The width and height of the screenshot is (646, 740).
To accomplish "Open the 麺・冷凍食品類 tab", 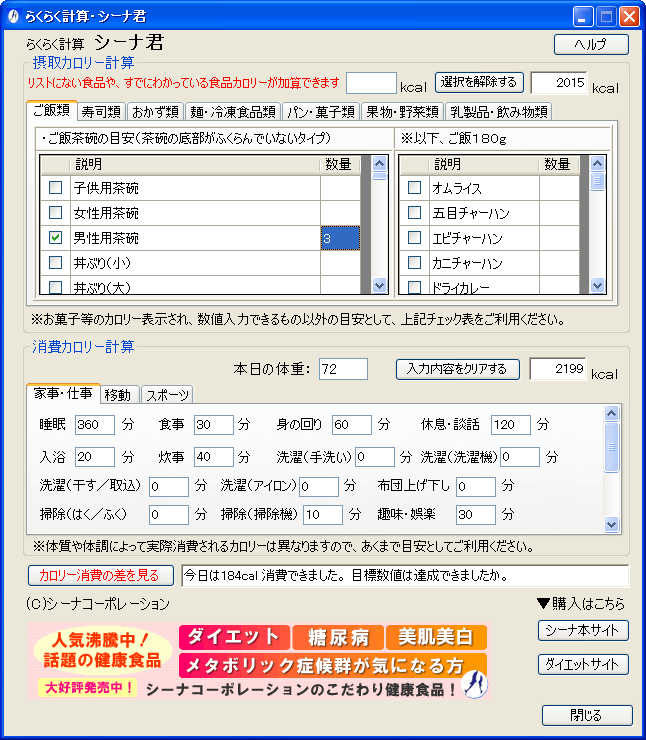I will click(x=233, y=112).
